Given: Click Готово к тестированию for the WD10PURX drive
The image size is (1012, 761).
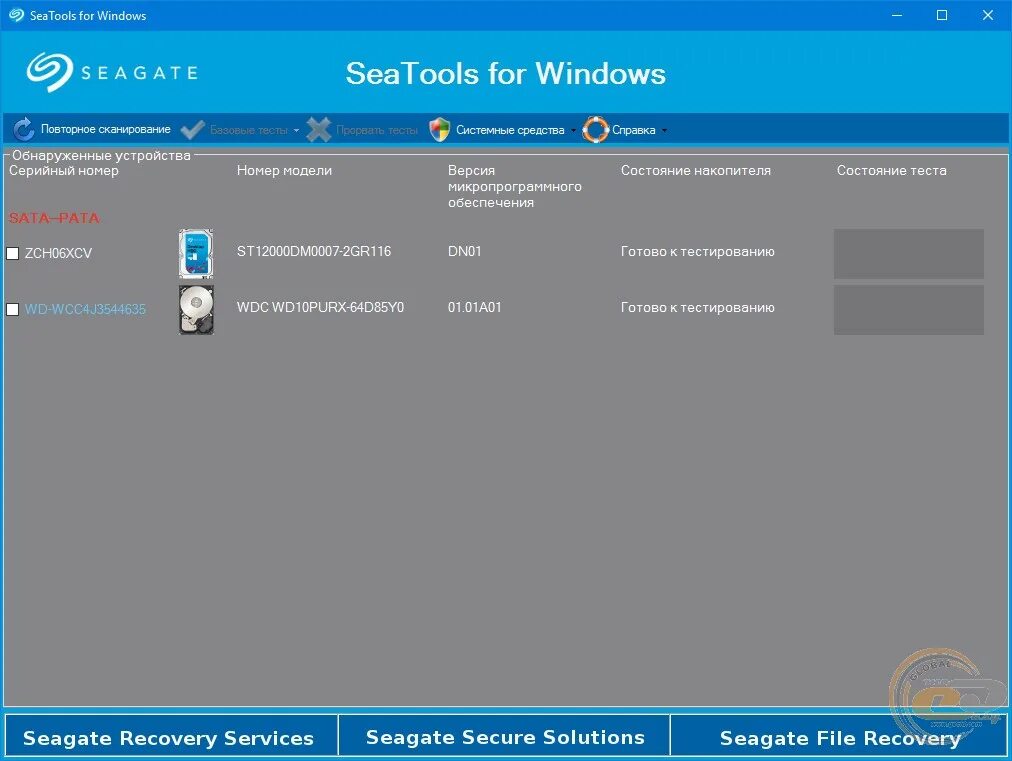Looking at the screenshot, I should pos(698,307).
